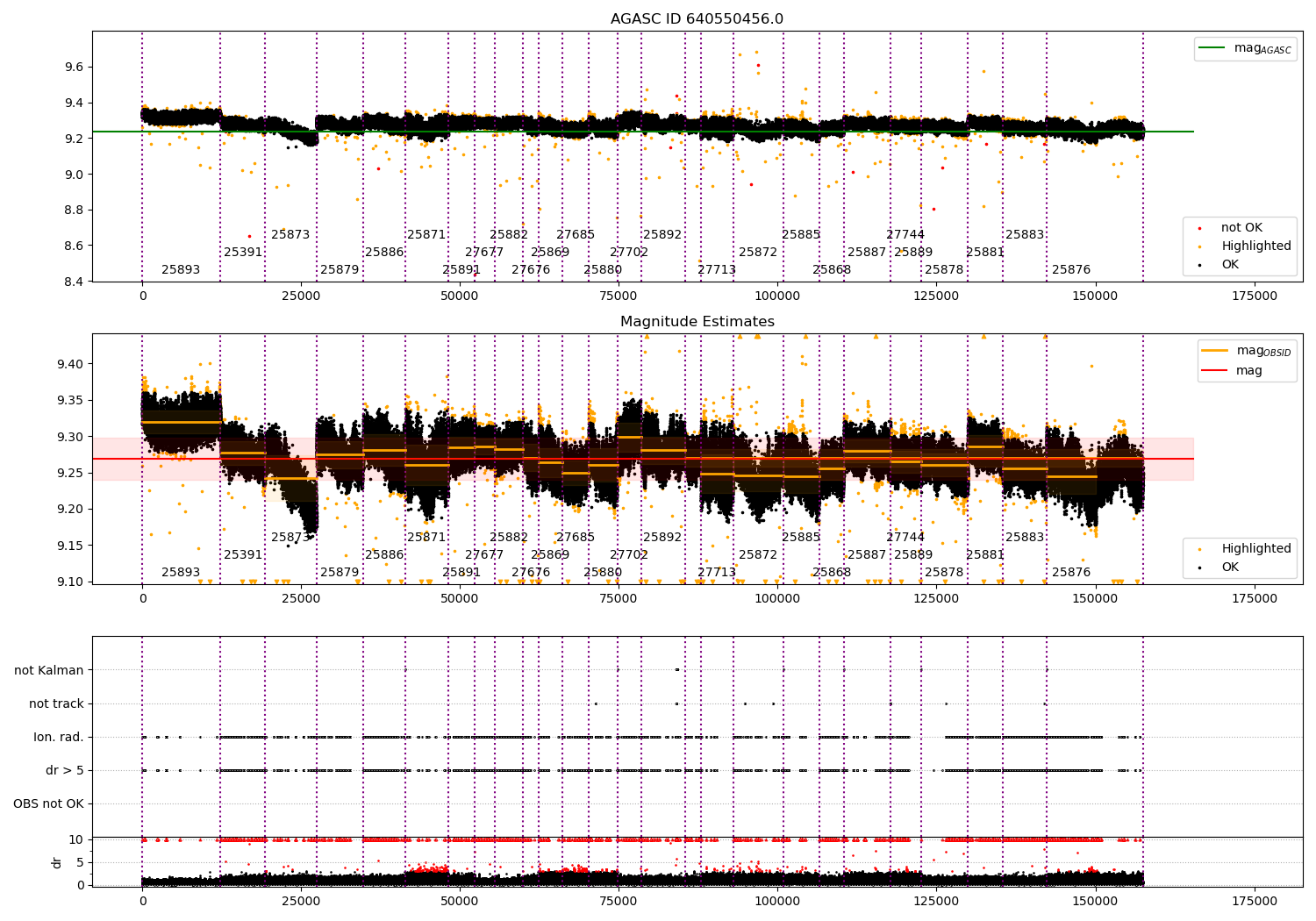
Task: Click the mag OBSID legend label
Action: [x=1264, y=351]
